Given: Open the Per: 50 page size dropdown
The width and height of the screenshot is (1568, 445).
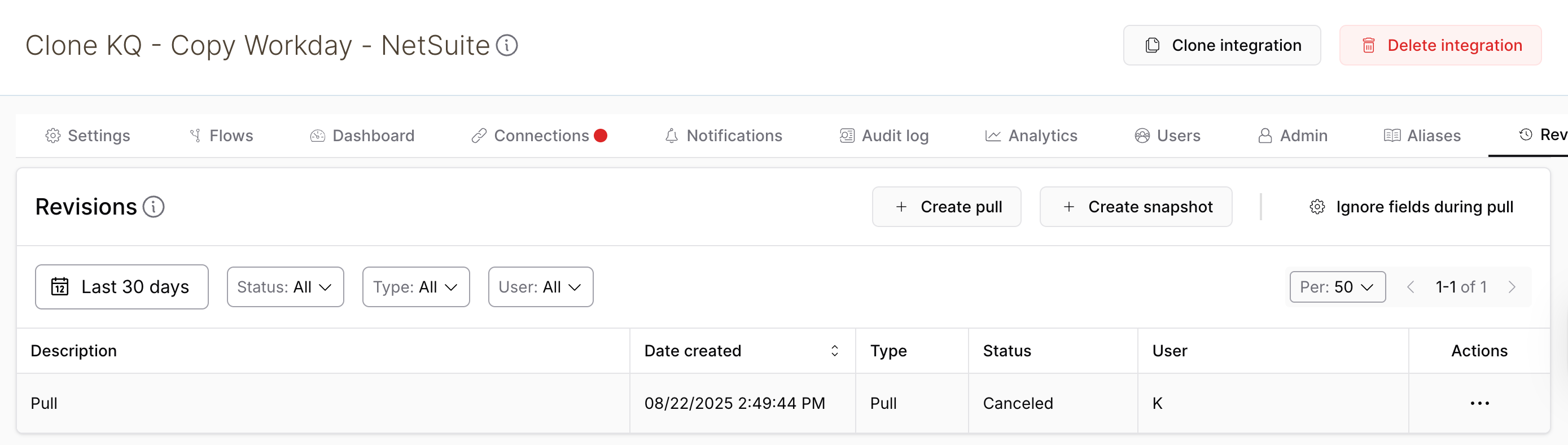Looking at the screenshot, I should pos(1337,287).
